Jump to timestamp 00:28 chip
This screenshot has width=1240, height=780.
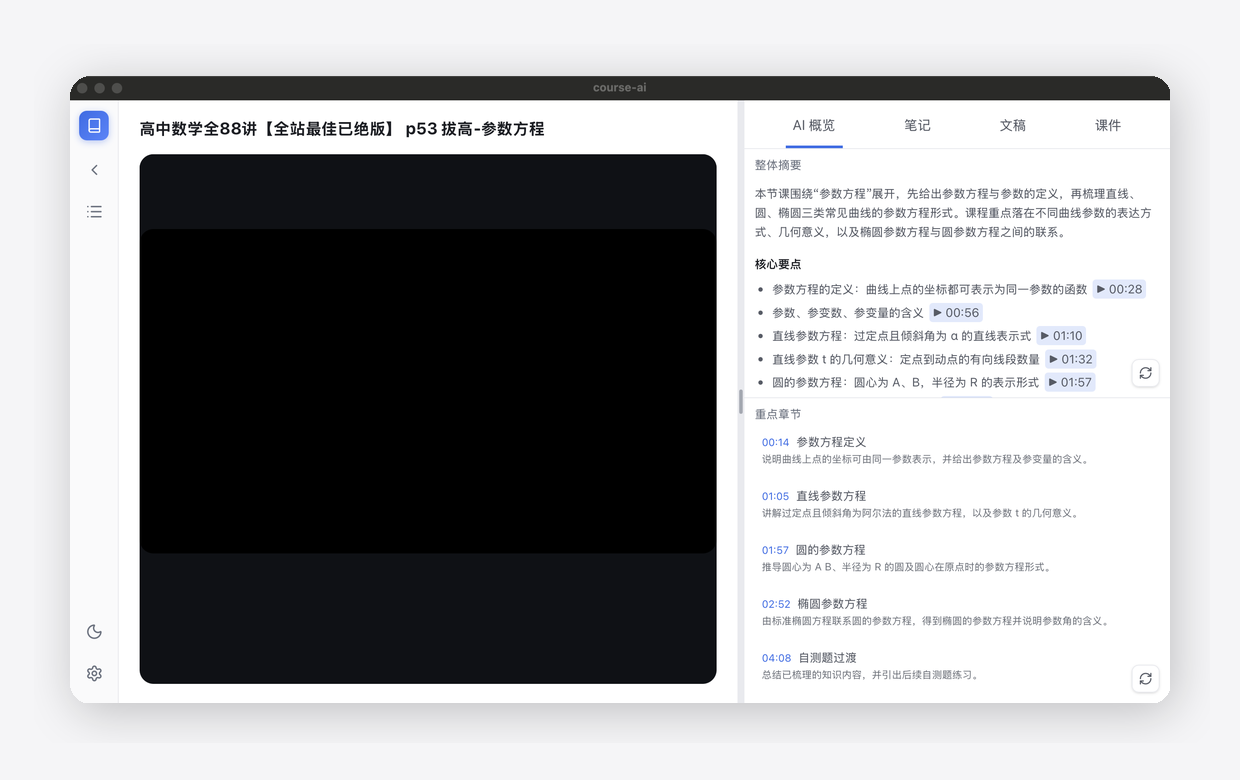click(x=1119, y=289)
